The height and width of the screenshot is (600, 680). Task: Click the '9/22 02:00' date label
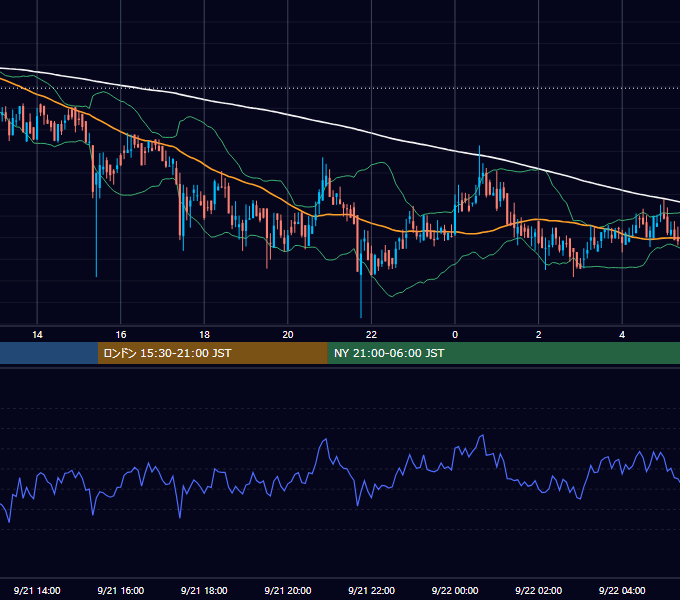(538, 590)
